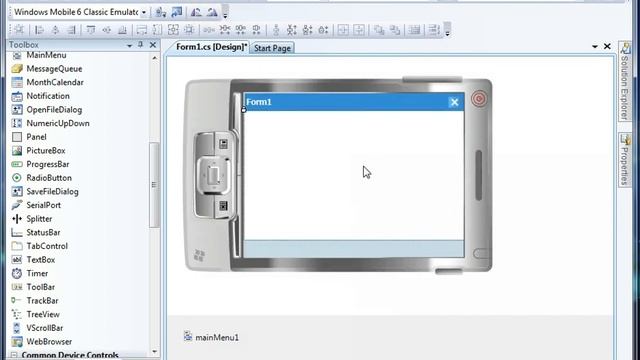Pick ProgressBar from the Toolbox

(x=48, y=164)
